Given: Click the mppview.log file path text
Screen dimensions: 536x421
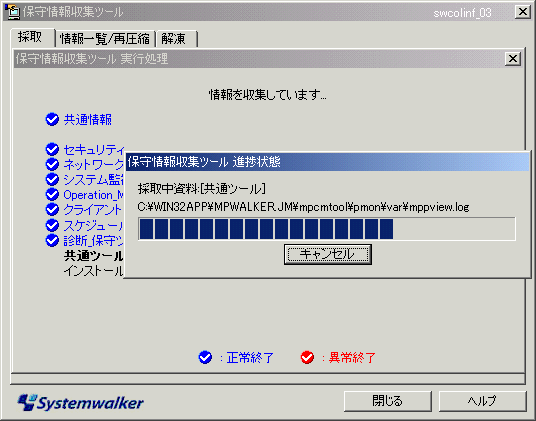Looking at the screenshot, I should pos(304,207).
